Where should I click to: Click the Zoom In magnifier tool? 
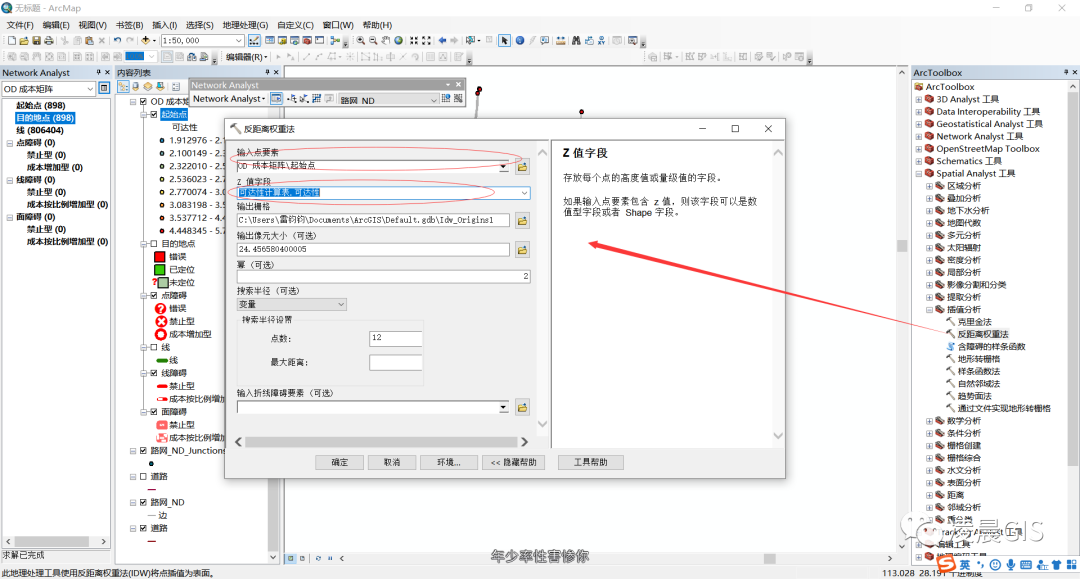pos(360,41)
